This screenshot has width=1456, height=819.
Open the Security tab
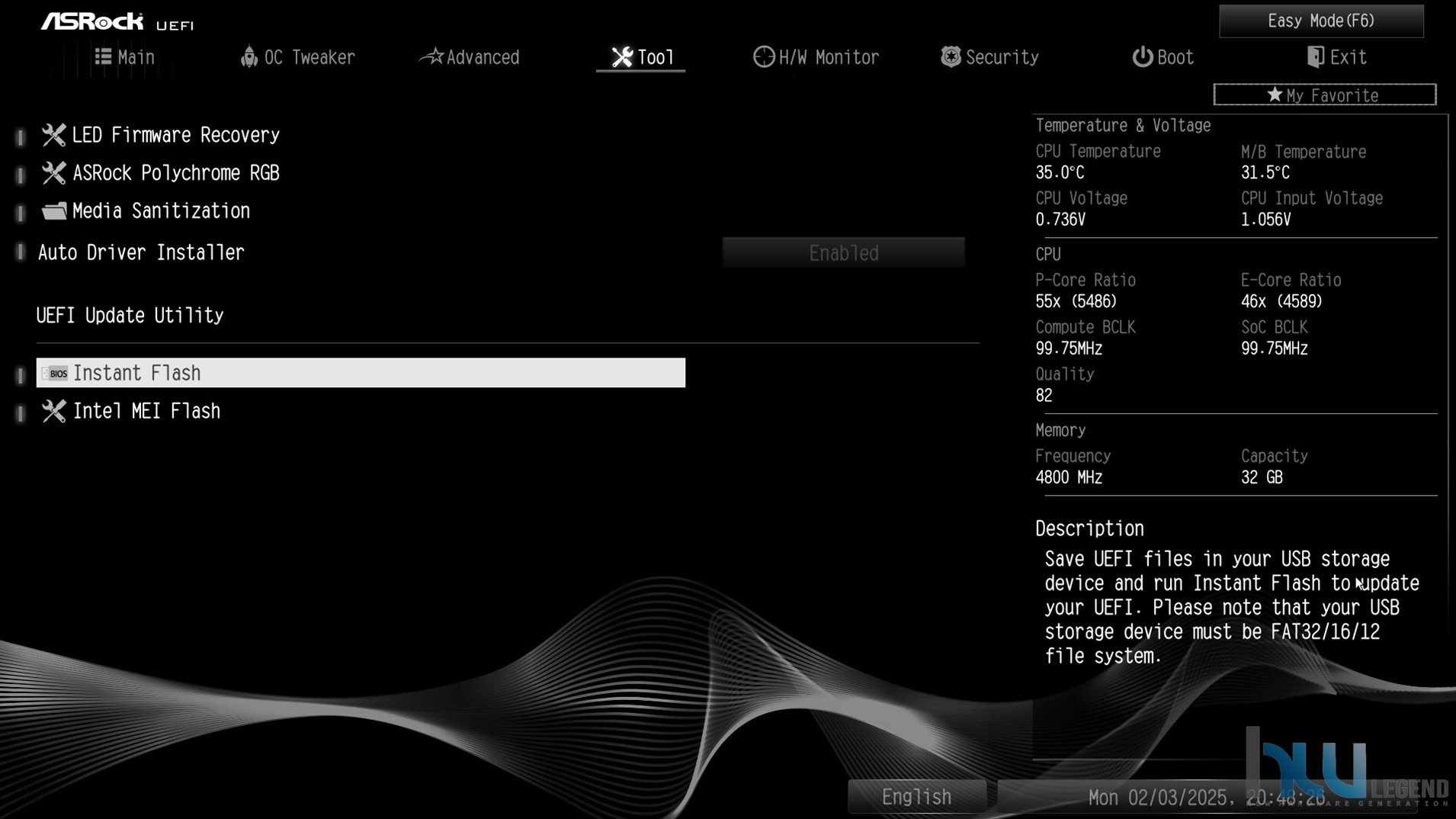click(989, 57)
